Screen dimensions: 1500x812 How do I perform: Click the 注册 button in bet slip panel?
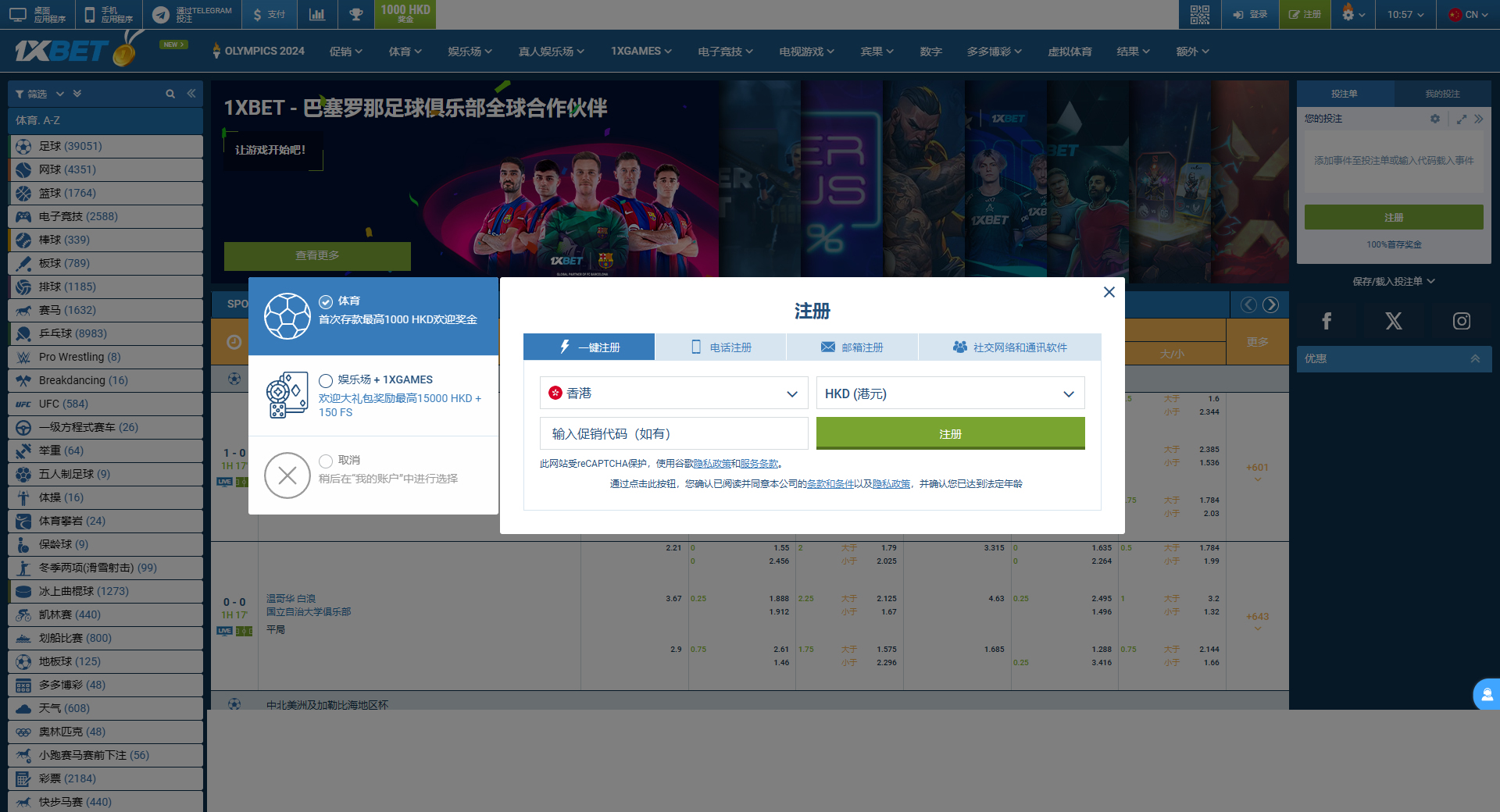[x=1394, y=217]
